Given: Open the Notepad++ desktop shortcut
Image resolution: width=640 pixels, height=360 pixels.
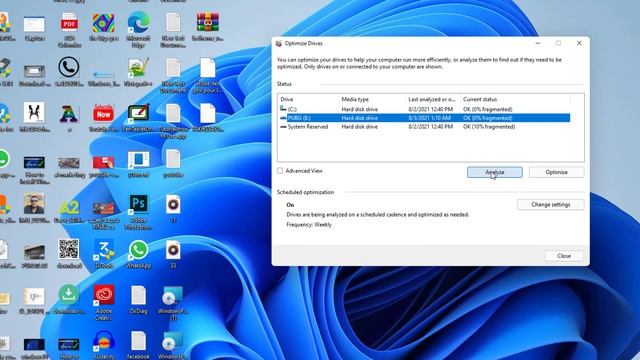Looking at the screenshot, I should pos(138,68).
